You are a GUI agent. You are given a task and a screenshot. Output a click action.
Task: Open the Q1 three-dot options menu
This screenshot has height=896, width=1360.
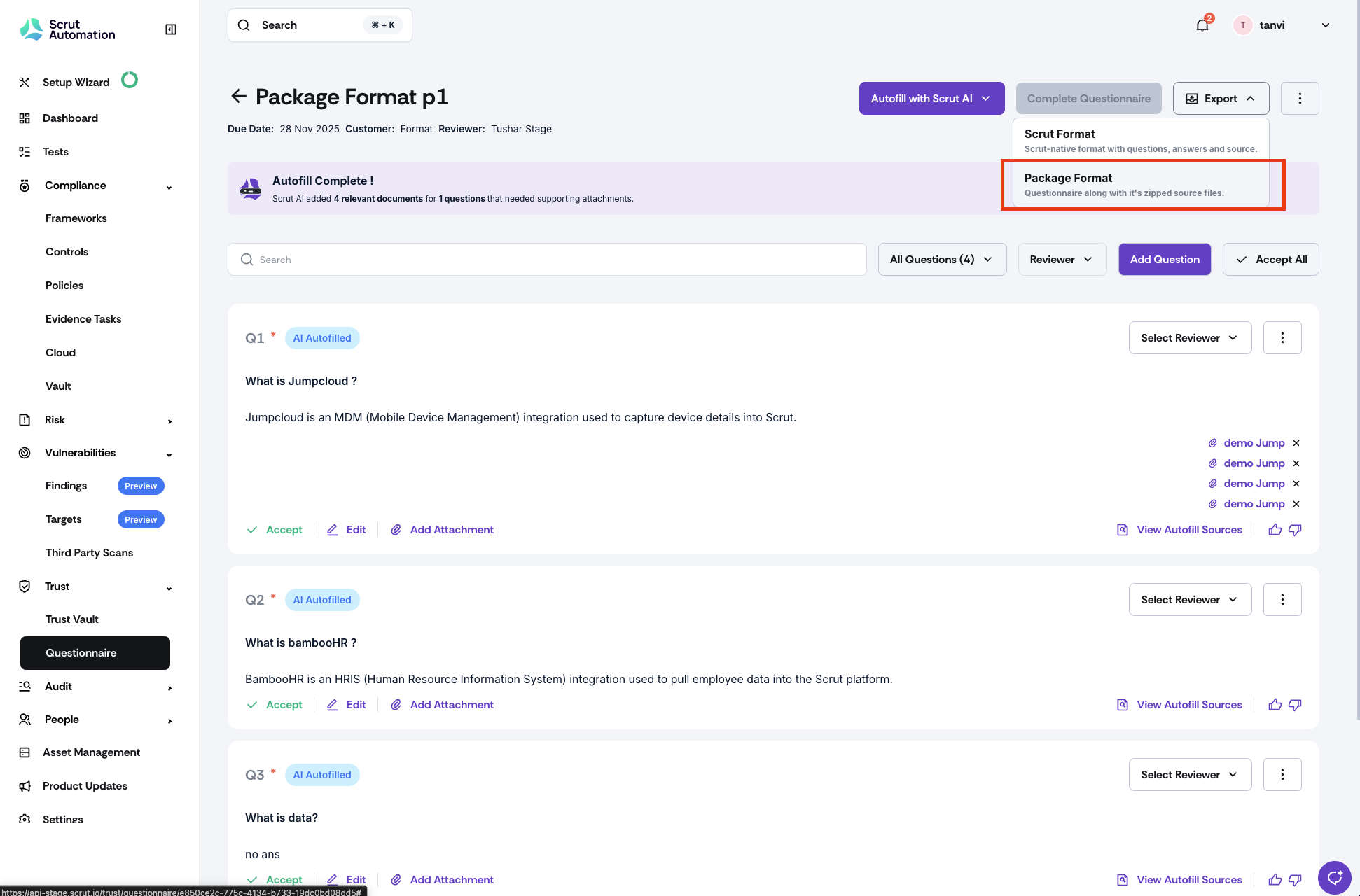point(1282,338)
